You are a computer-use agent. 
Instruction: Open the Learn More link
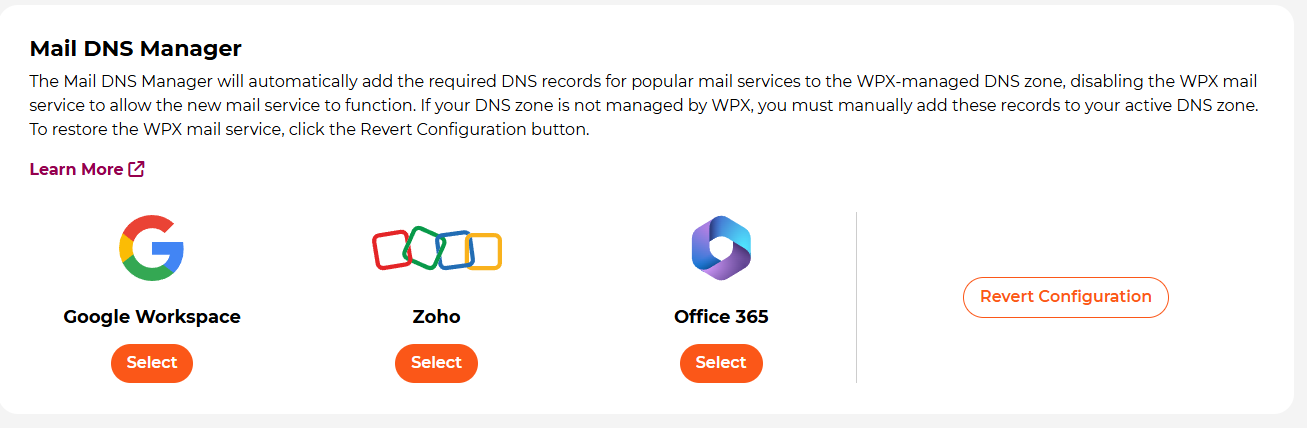coord(87,169)
